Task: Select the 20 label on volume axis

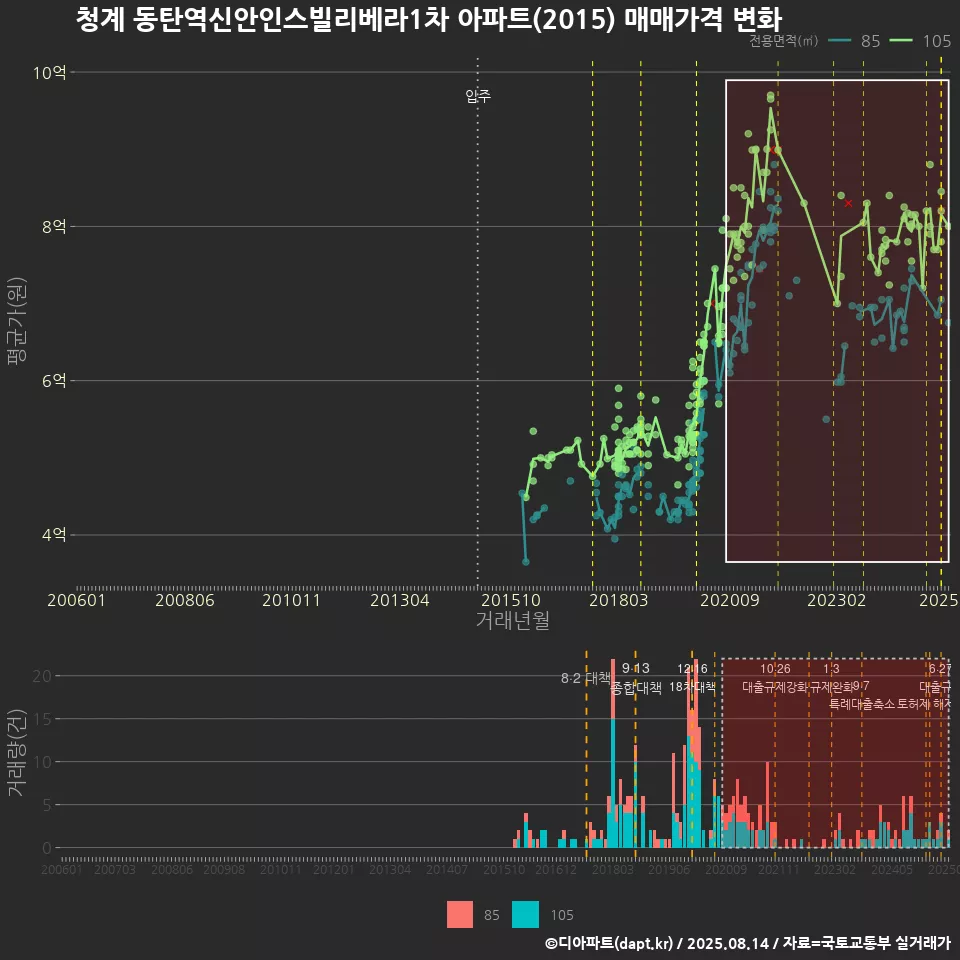Action: tap(42, 677)
